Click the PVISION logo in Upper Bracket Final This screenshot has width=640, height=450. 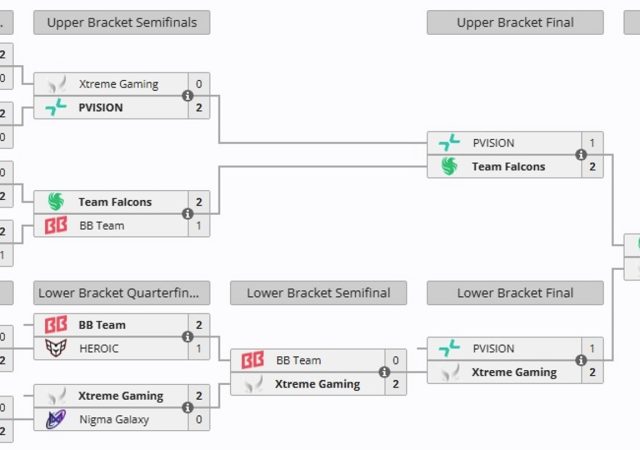pyautogui.click(x=449, y=143)
